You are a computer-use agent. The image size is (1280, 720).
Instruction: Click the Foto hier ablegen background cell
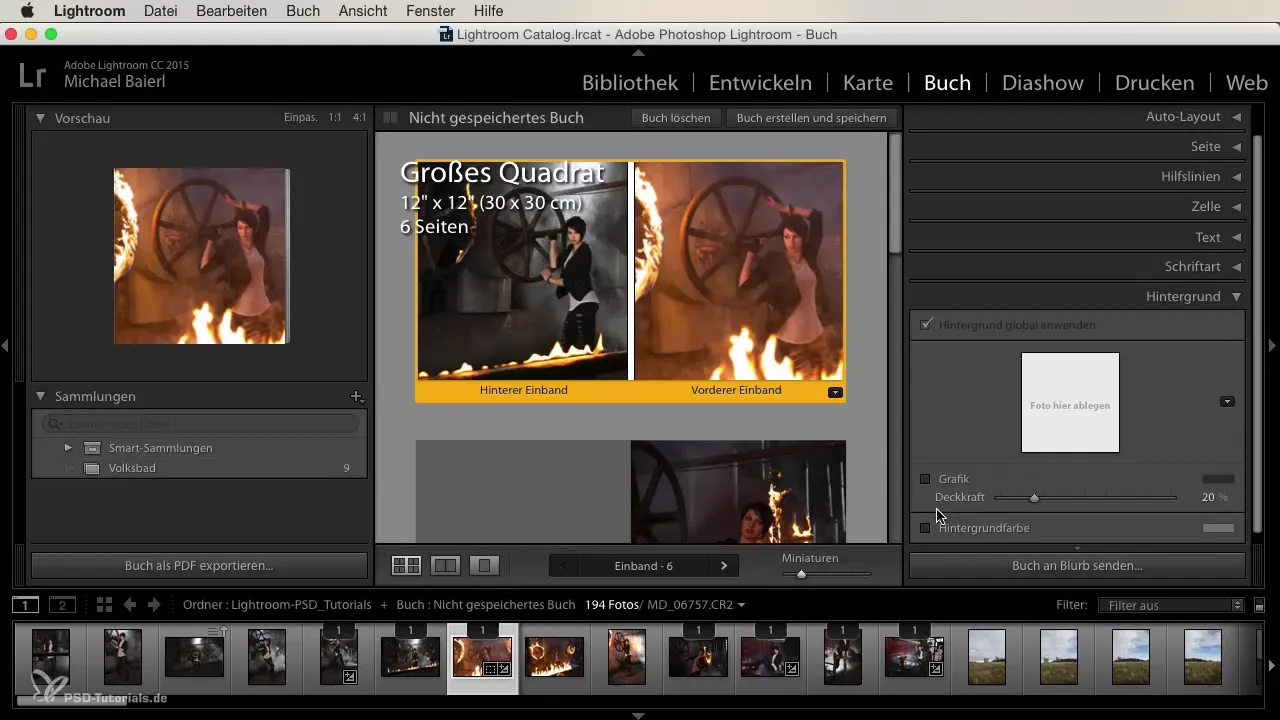click(1070, 402)
